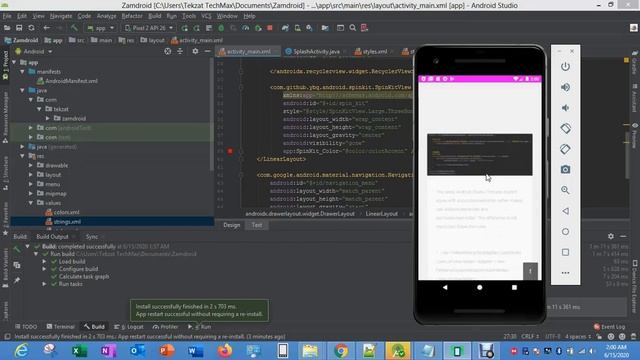Image resolution: width=640 pixels, height=360 pixels.
Task: Expand the Load build task node
Action: (44, 262)
